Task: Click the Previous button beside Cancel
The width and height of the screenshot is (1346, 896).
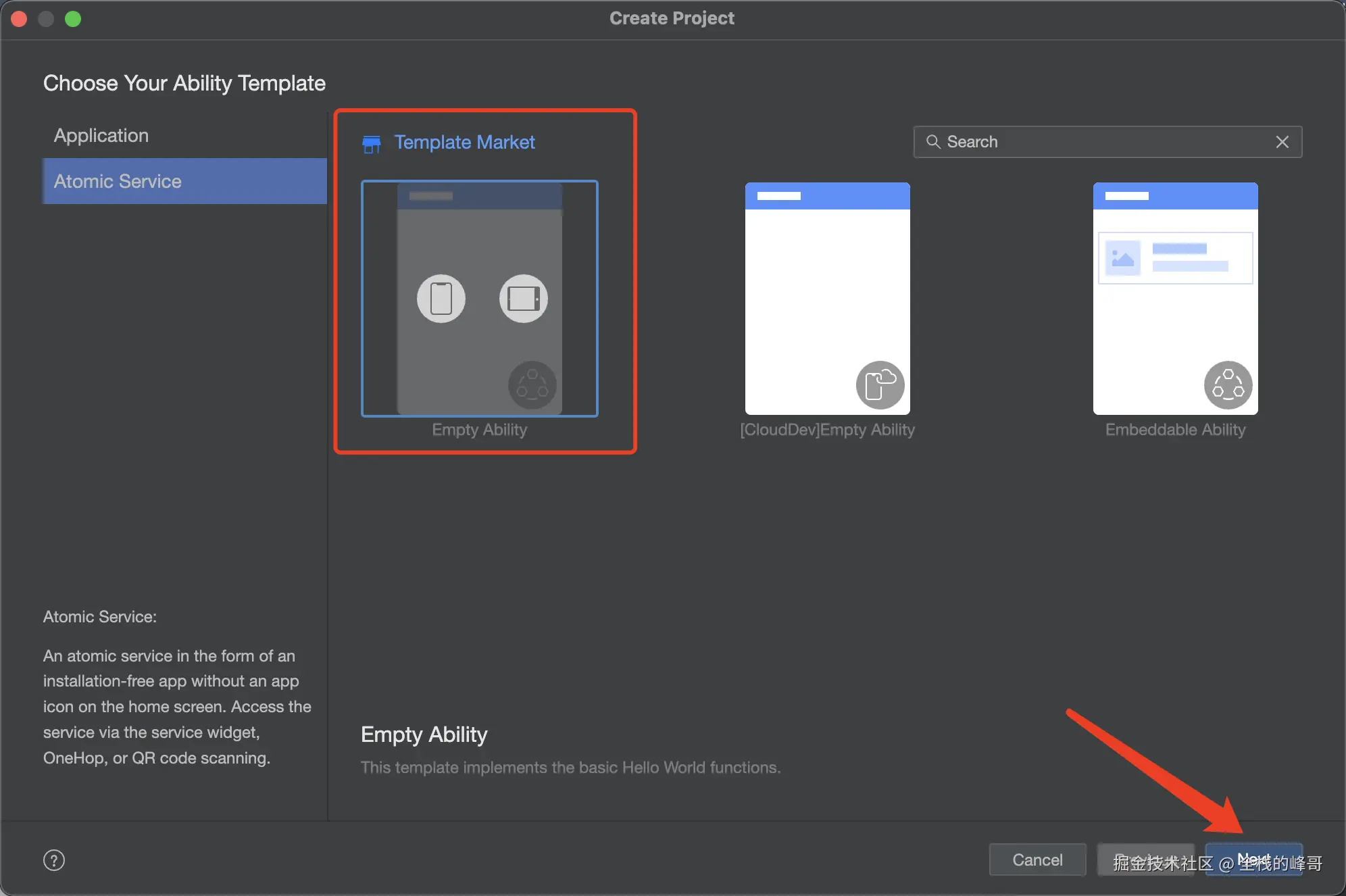Action: pyautogui.click(x=1145, y=860)
